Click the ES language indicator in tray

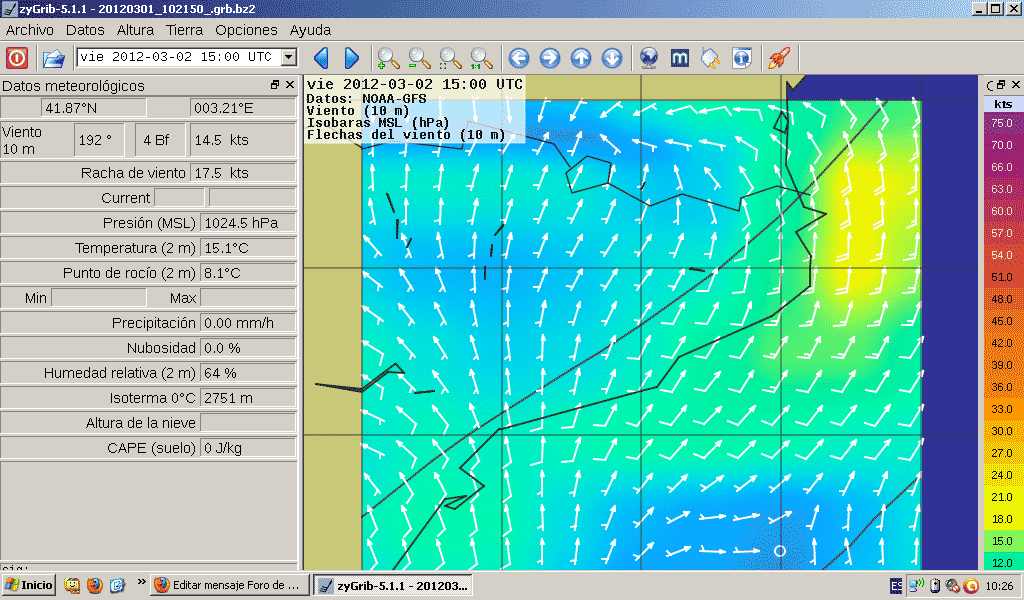[x=896, y=586]
